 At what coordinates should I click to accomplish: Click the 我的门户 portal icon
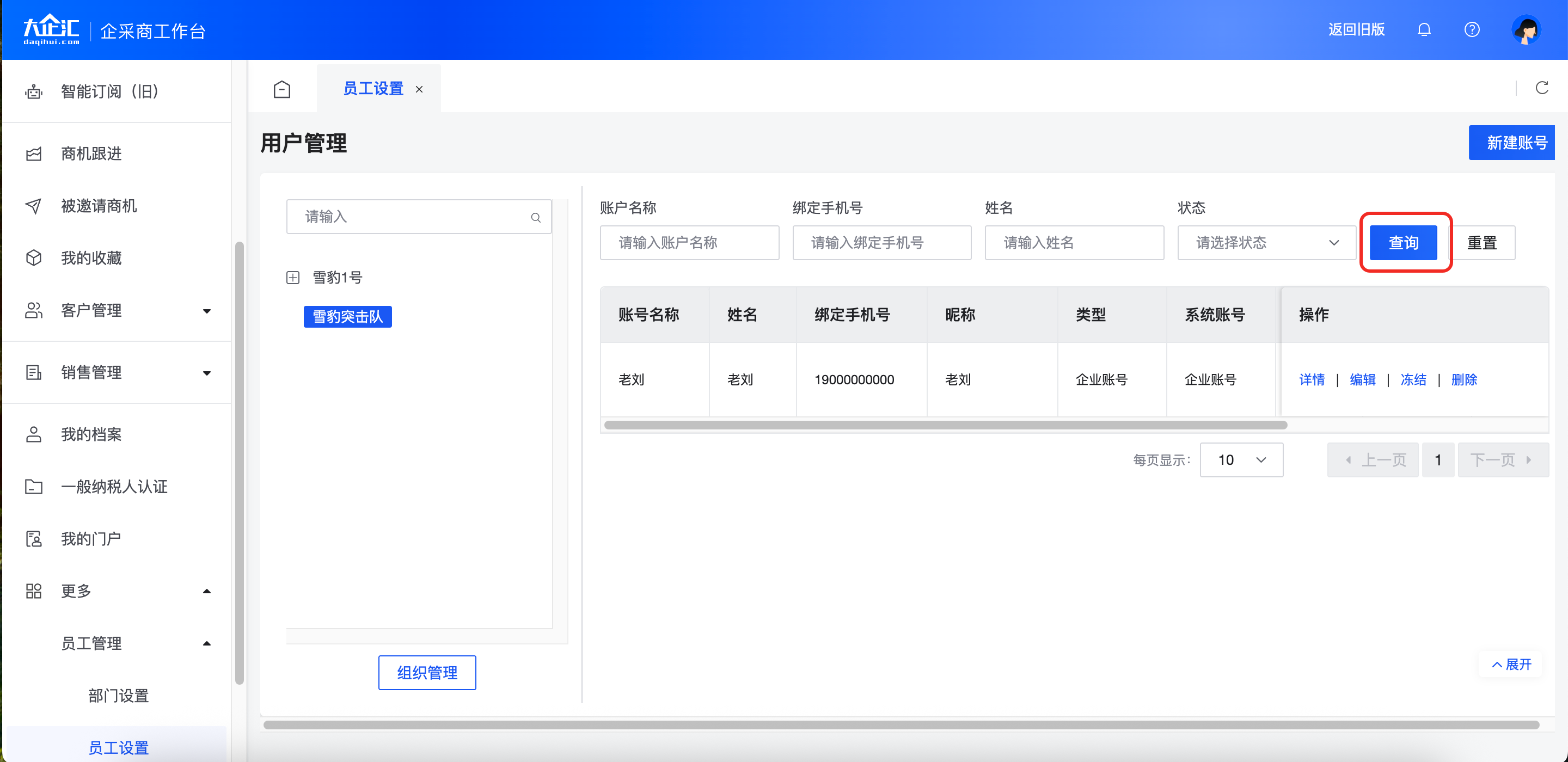point(34,539)
